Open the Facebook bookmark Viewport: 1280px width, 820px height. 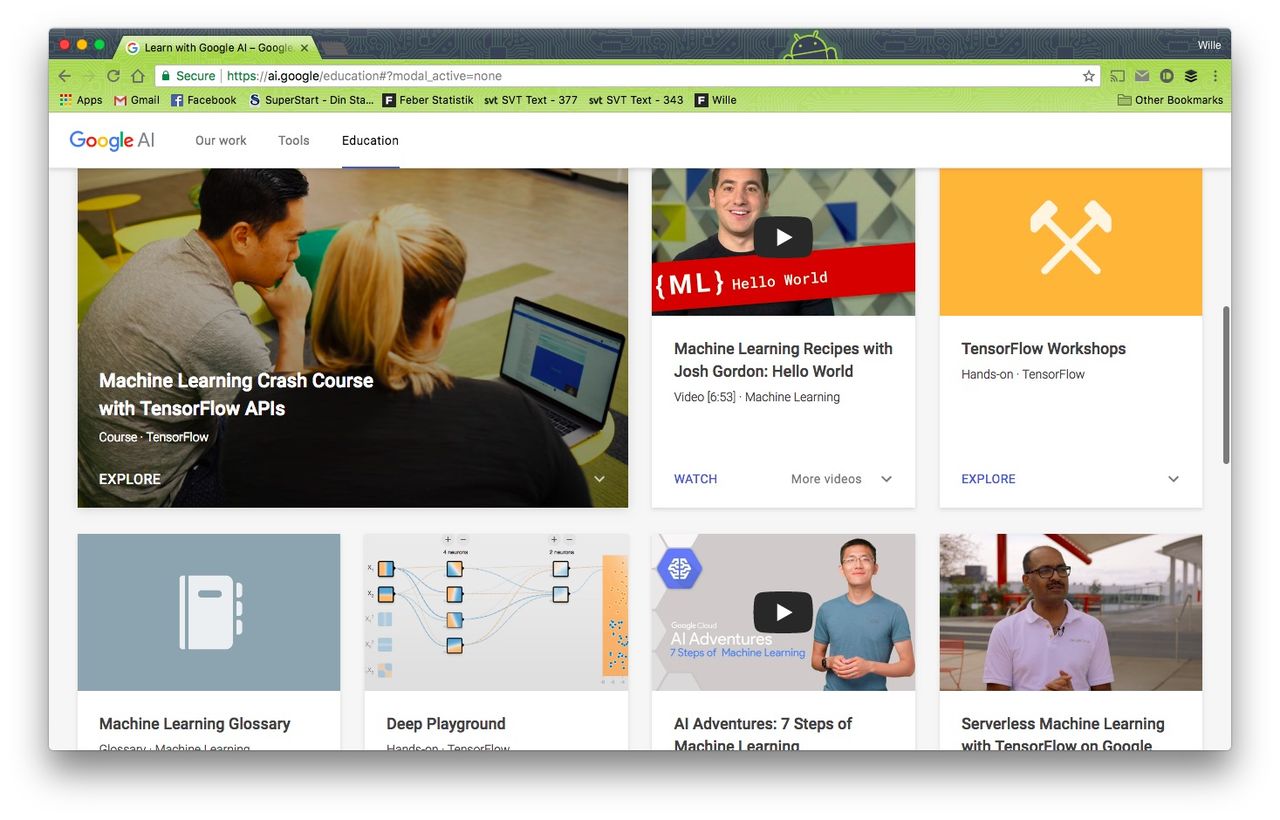[x=204, y=100]
